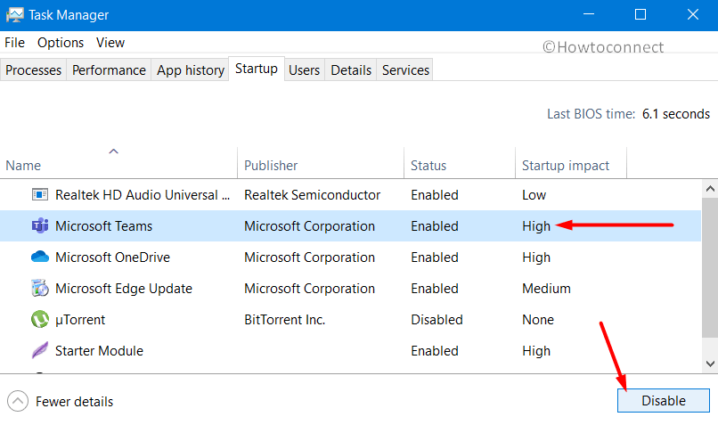Sort by the Status column header

pos(460,163)
